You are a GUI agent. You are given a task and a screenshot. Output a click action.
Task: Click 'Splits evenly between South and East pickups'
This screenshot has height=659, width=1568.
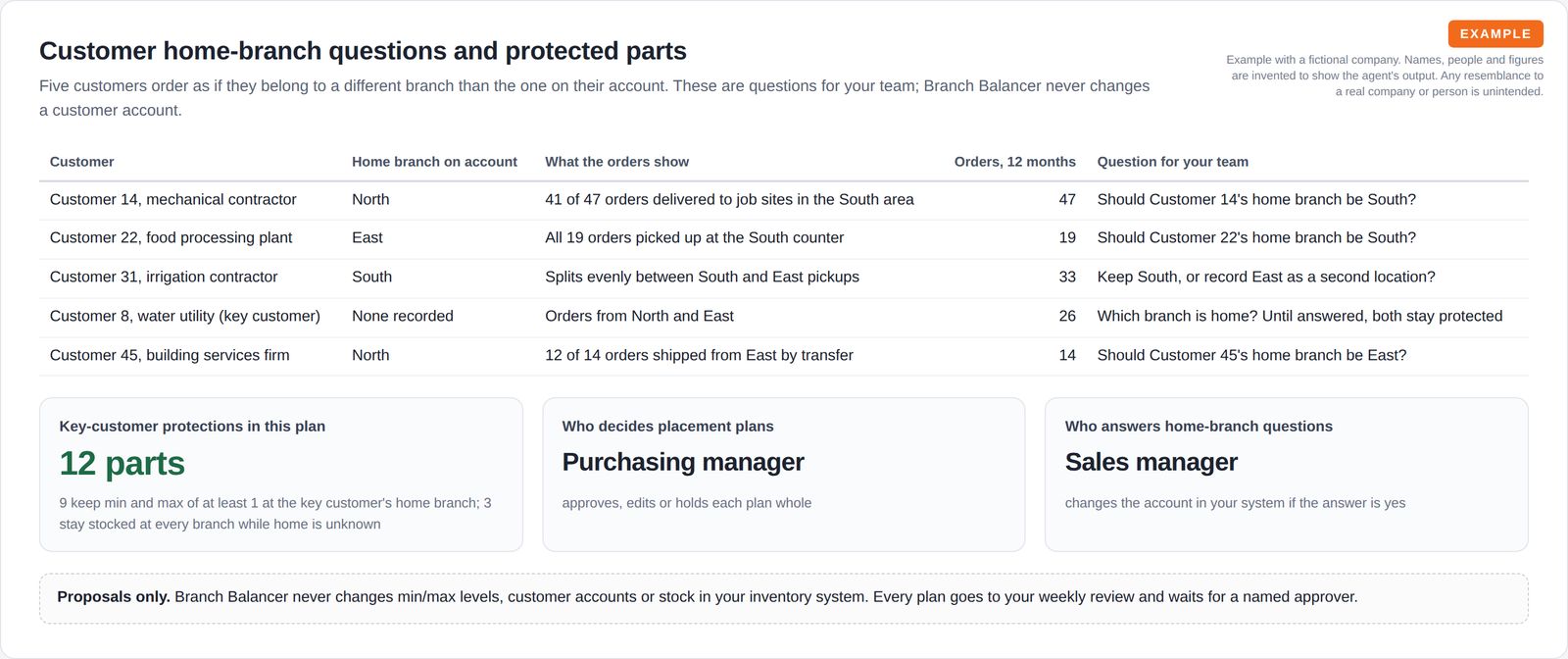tap(702, 277)
